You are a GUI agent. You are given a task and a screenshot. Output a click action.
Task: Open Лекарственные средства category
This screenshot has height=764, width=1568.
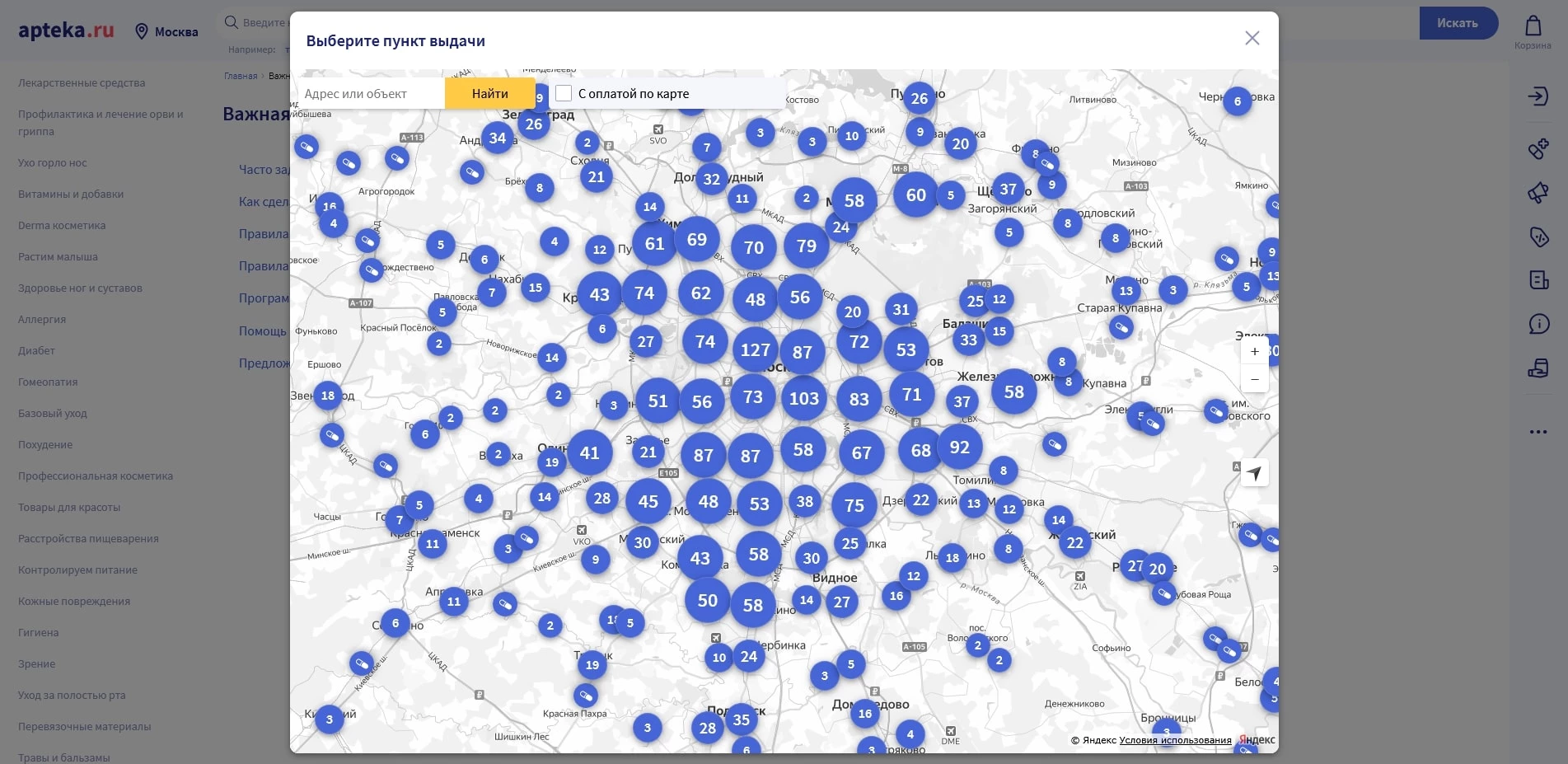82,83
